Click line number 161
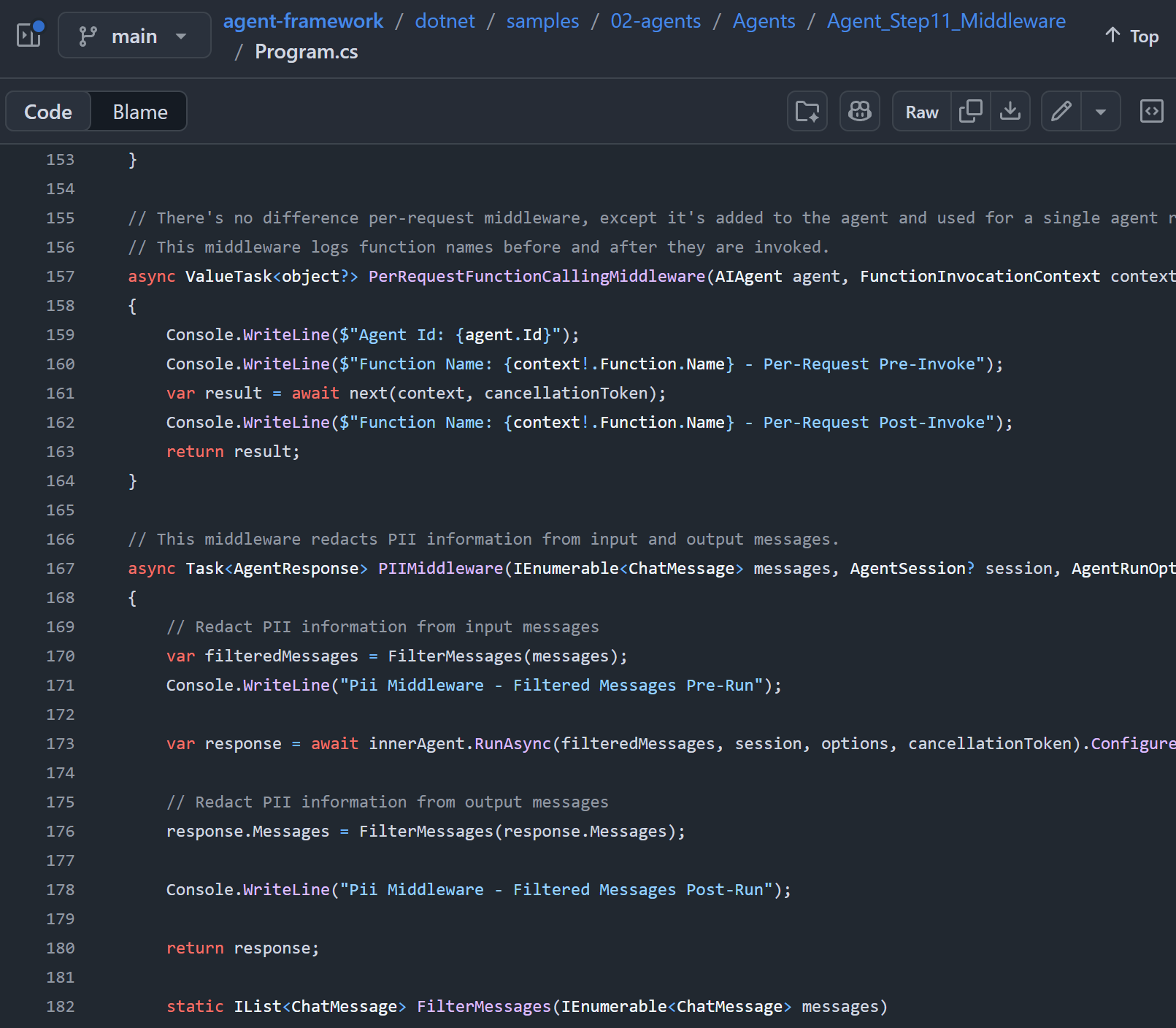Image resolution: width=1176 pixels, height=1028 pixels. pos(61,393)
